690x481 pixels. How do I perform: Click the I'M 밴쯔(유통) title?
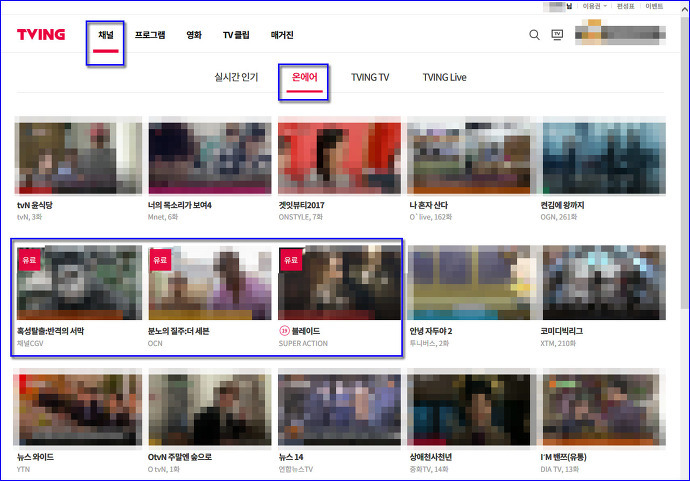tap(563, 457)
